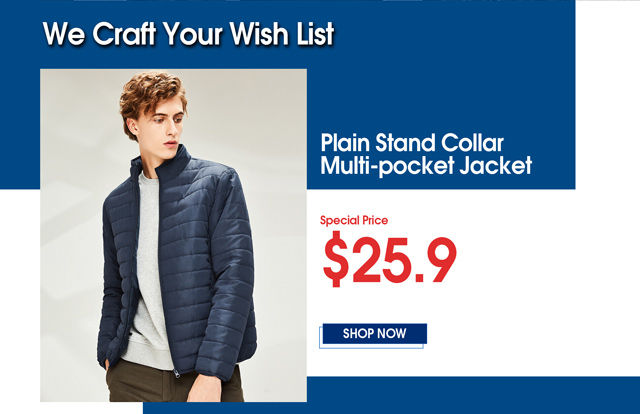
Task: Click the SHOP NOW button
Action: click(x=375, y=334)
